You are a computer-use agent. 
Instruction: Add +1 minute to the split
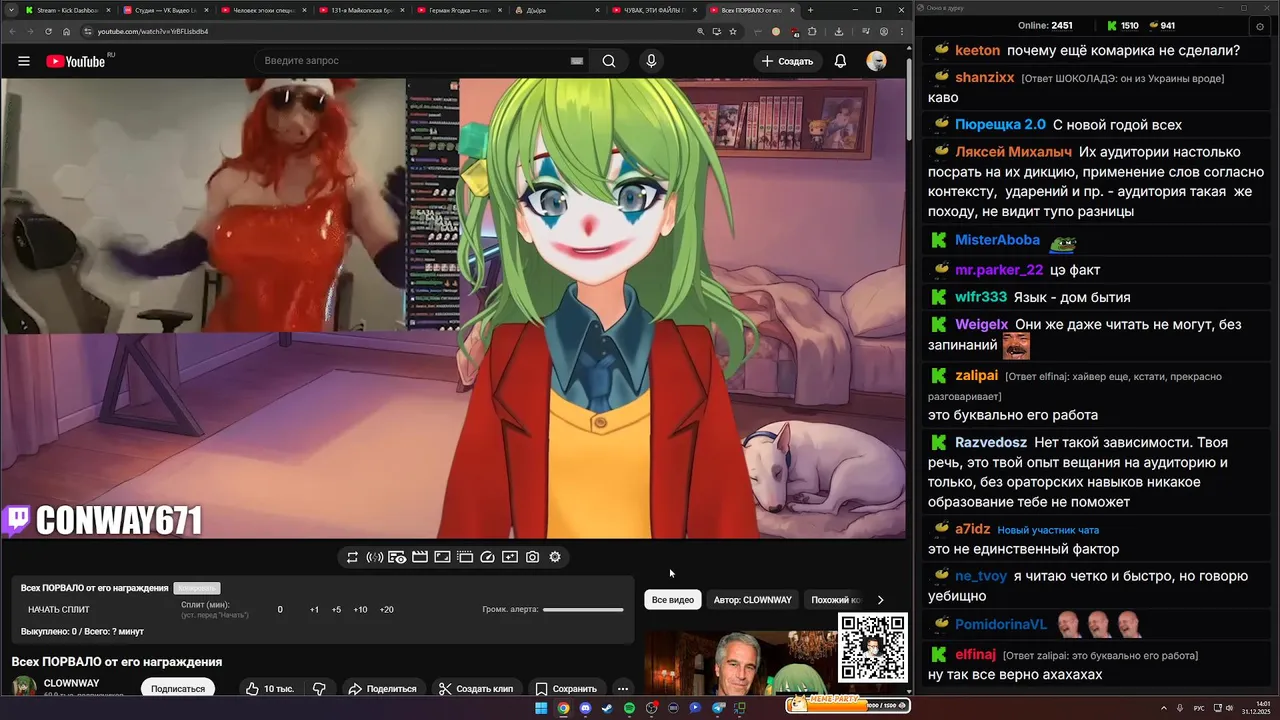(314, 609)
